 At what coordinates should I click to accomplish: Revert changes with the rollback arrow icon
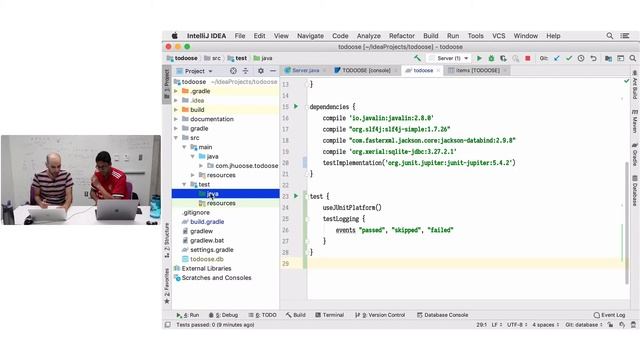[593, 58]
